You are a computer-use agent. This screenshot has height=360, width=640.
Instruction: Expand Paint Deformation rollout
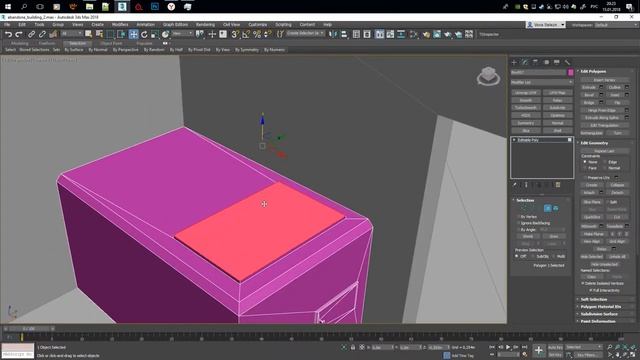[605, 321]
